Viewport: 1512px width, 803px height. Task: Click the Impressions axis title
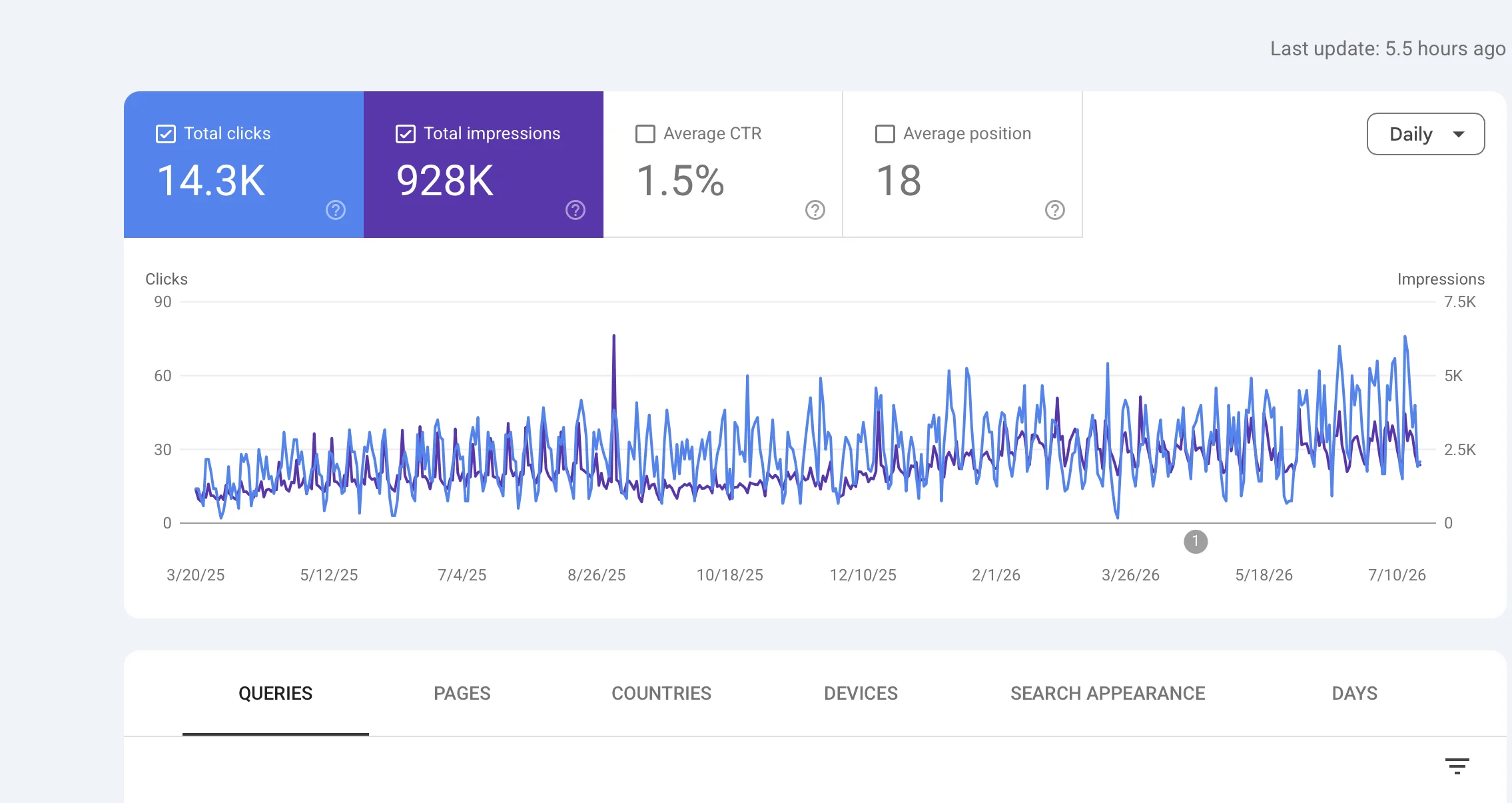[1441, 279]
